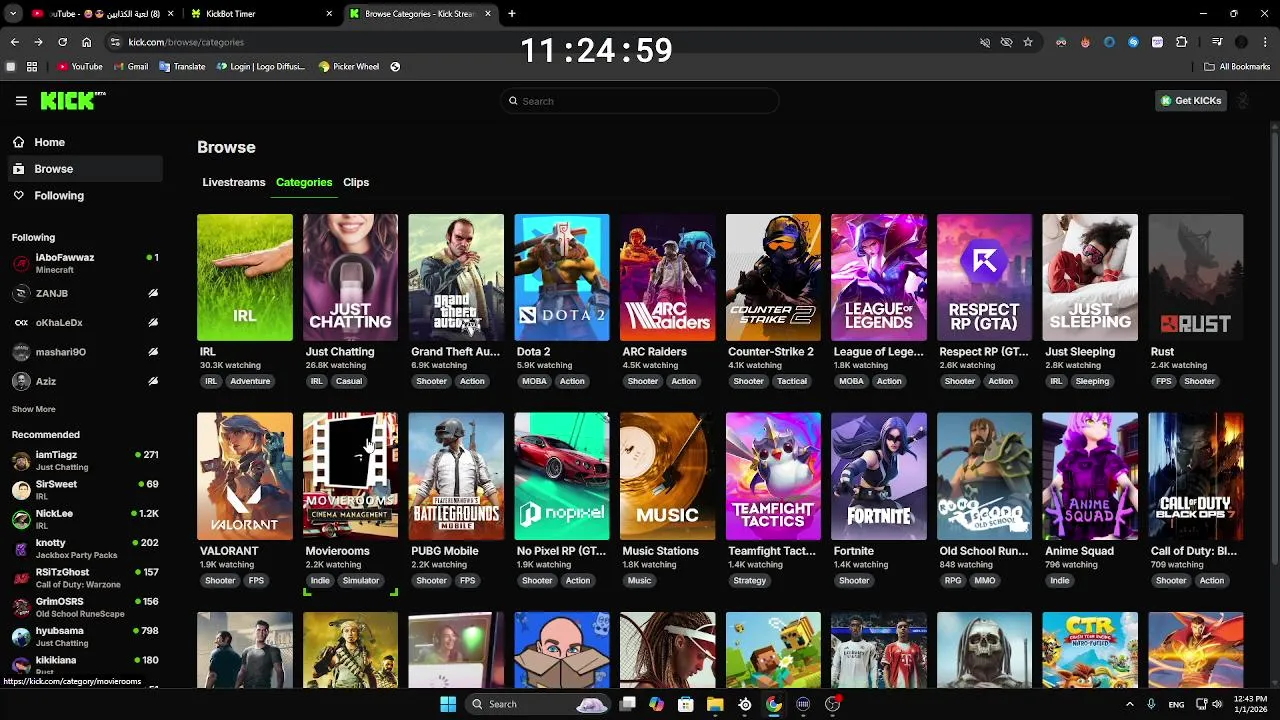The height and width of the screenshot is (720, 1280).
Task: Click the Strategy tag under Teamfight Tactics
Action: 750,580
